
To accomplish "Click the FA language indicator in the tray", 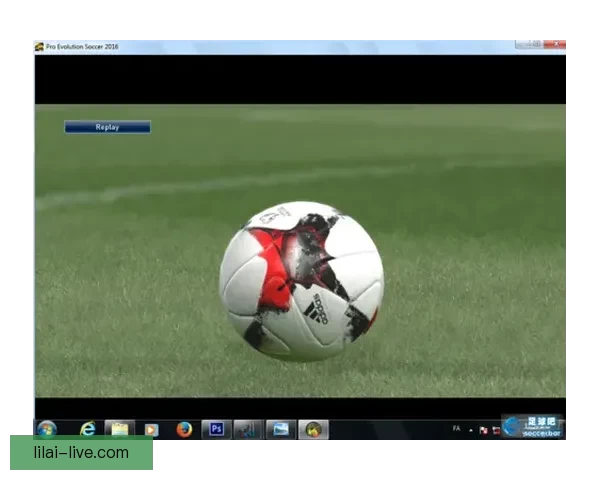I will pyautogui.click(x=457, y=429).
